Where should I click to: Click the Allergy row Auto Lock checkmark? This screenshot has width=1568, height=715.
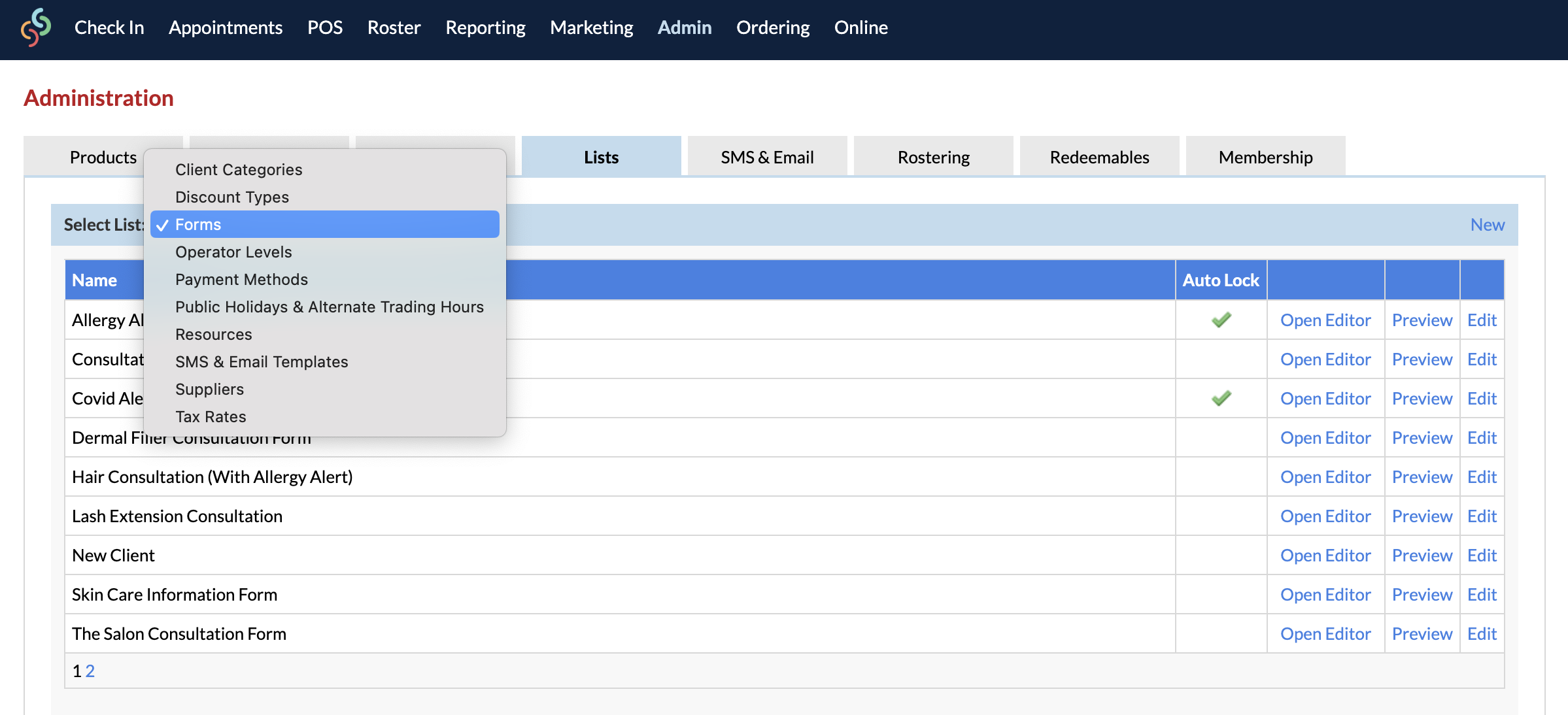point(1221,320)
